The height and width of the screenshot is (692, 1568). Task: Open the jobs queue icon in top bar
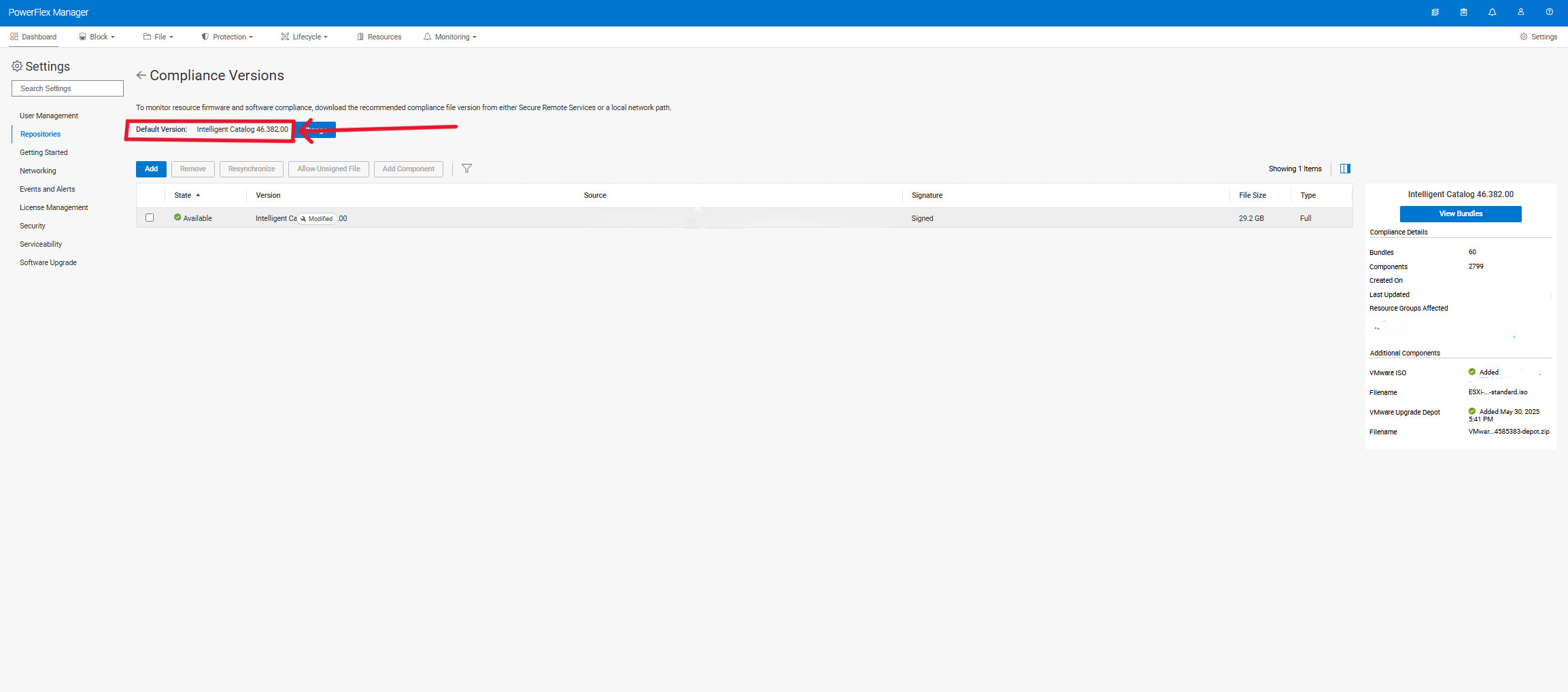[x=1435, y=12]
